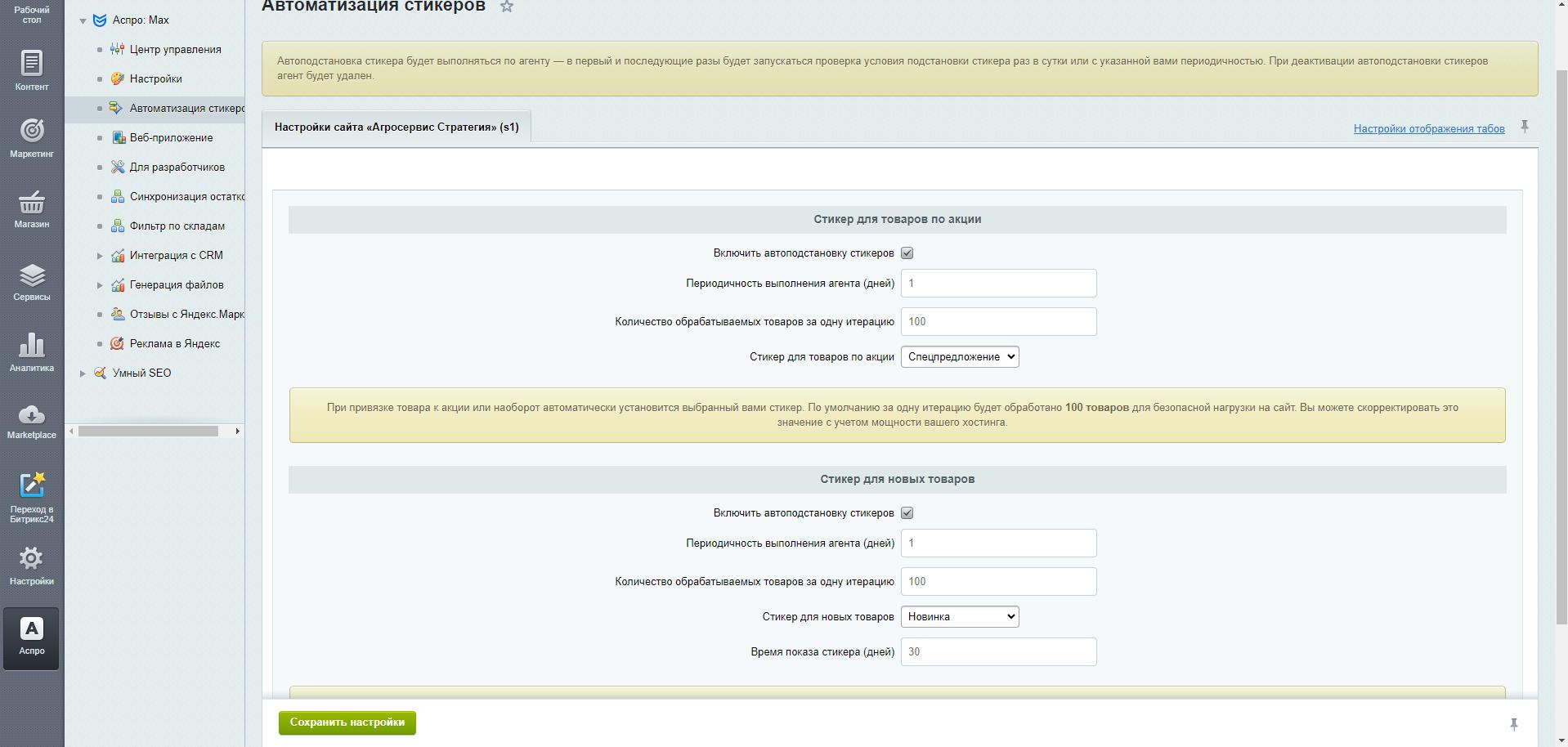
Task: Click the Для разработчиков tools icon
Action: tap(118, 167)
